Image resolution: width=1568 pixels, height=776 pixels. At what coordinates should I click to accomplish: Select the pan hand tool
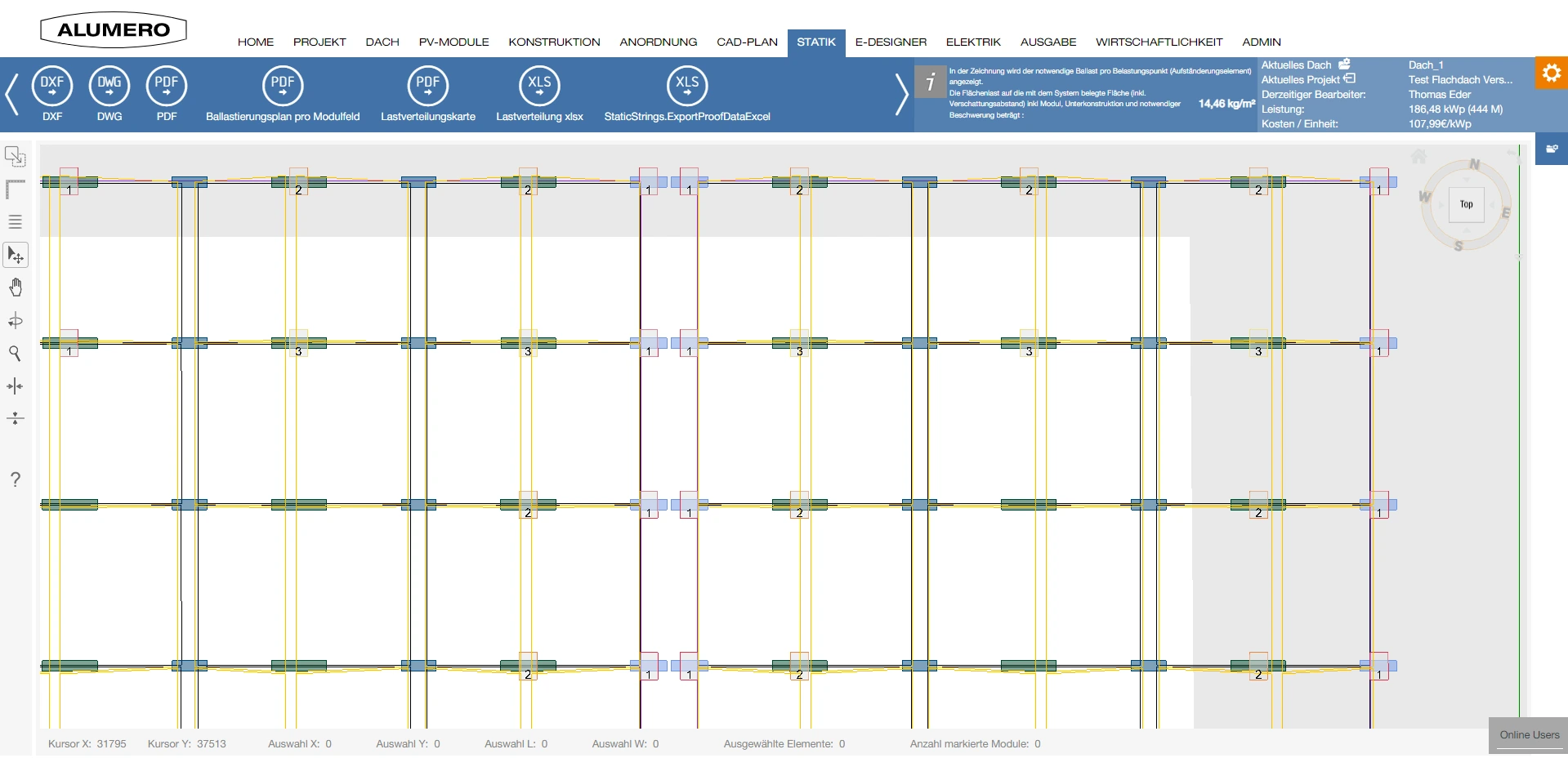tap(16, 288)
